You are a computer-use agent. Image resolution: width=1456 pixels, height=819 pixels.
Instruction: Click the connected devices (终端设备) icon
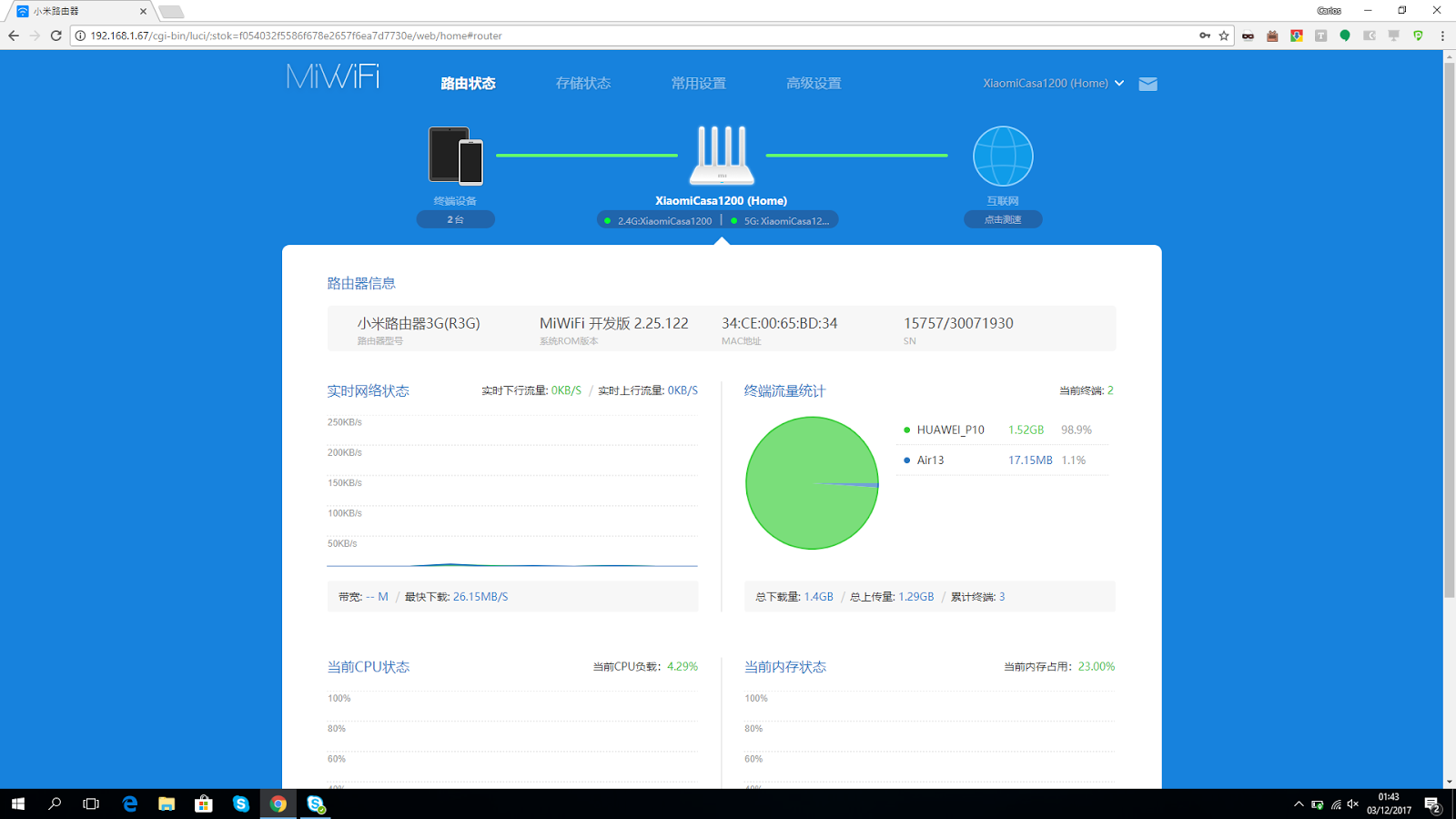coord(456,156)
